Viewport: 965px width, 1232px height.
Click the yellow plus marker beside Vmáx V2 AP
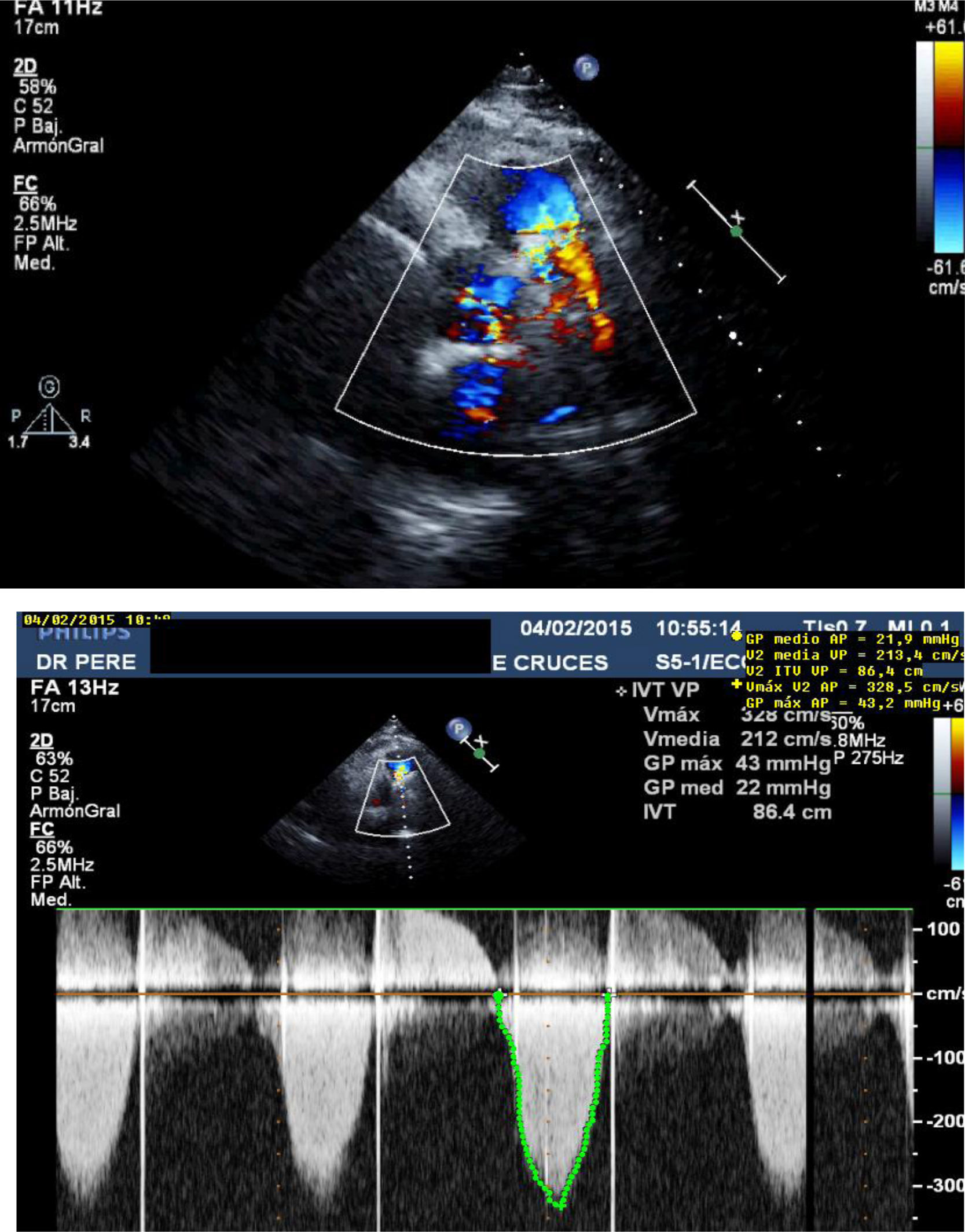click(x=736, y=684)
